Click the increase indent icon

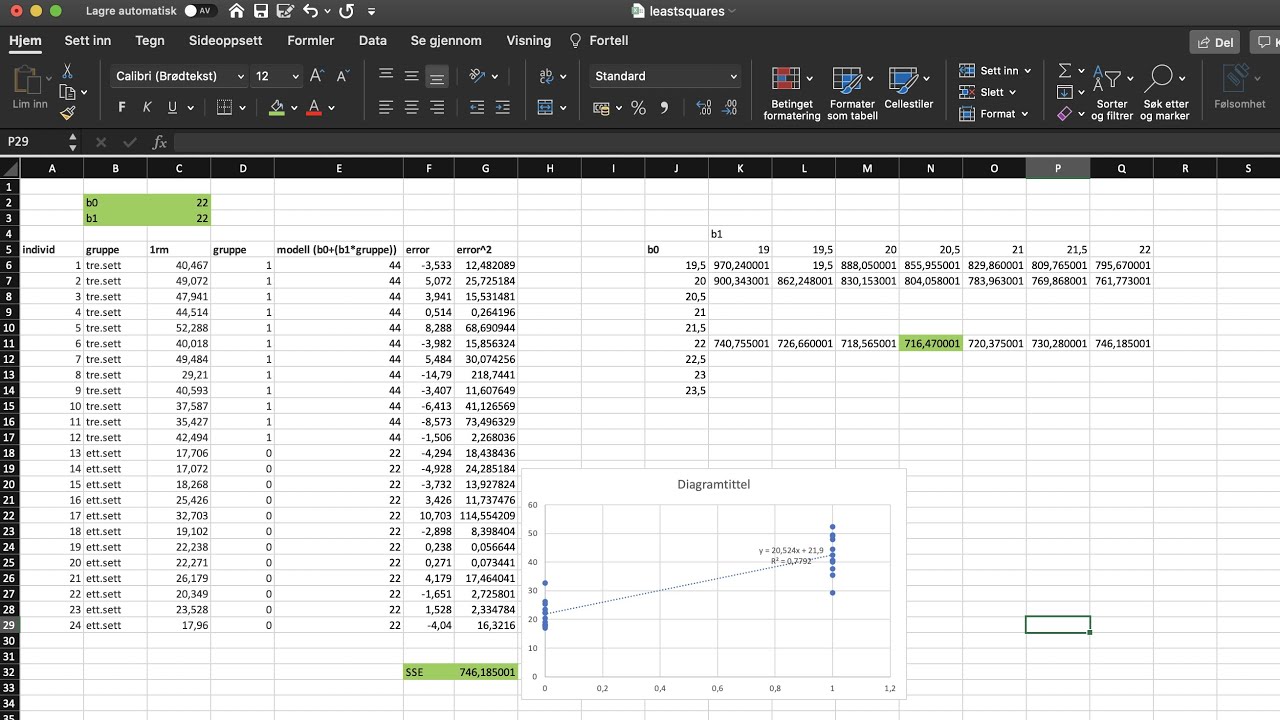503,108
